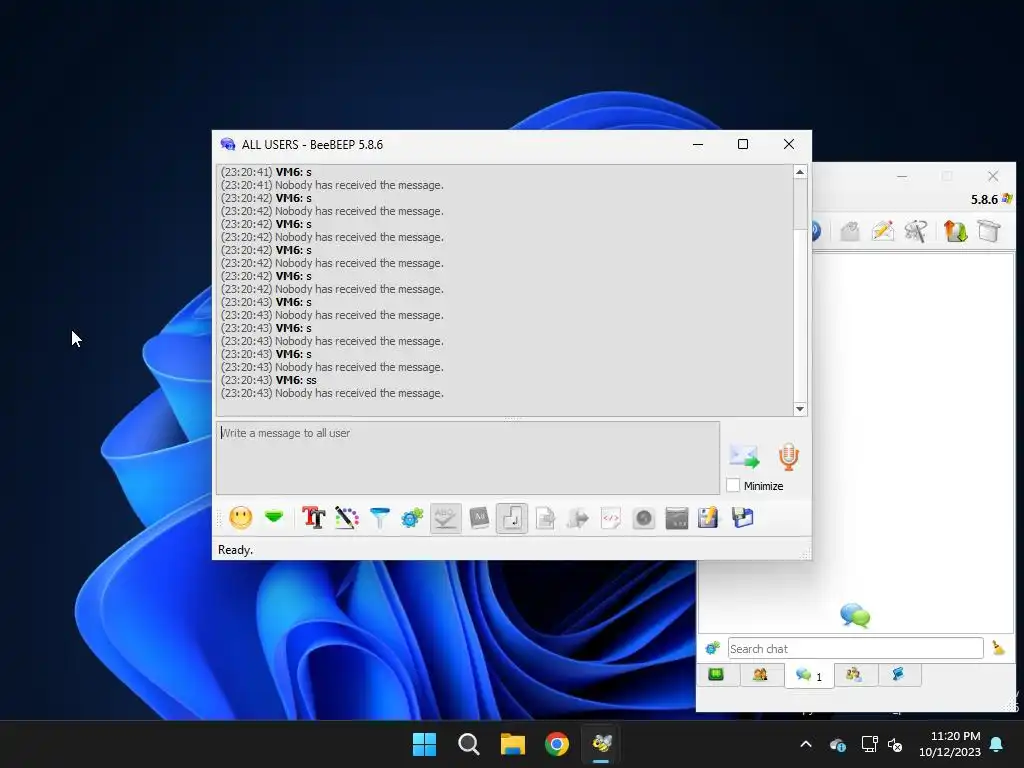The width and height of the screenshot is (1024, 768).
Task: Click the chat log scrollbar up arrow
Action: coord(800,172)
